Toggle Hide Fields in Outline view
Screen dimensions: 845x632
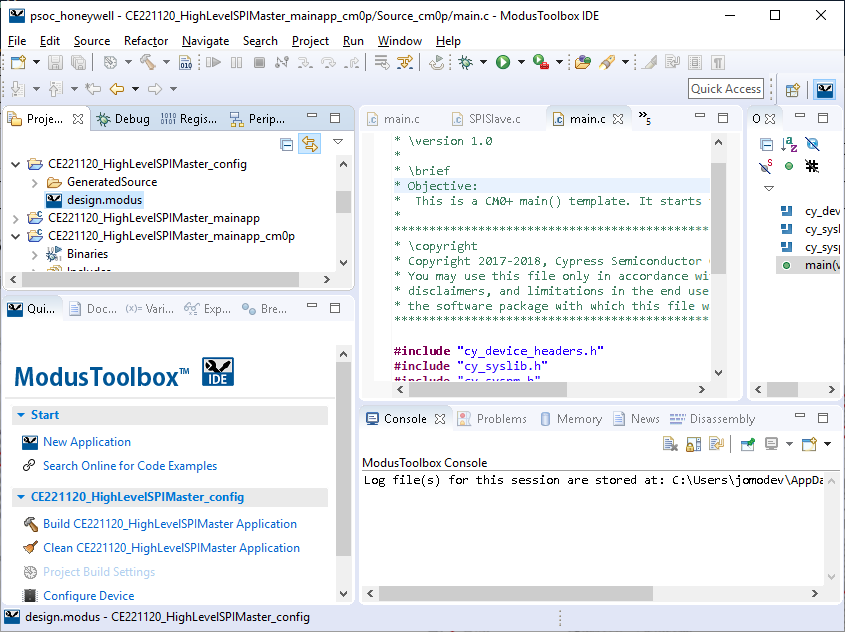coord(812,145)
